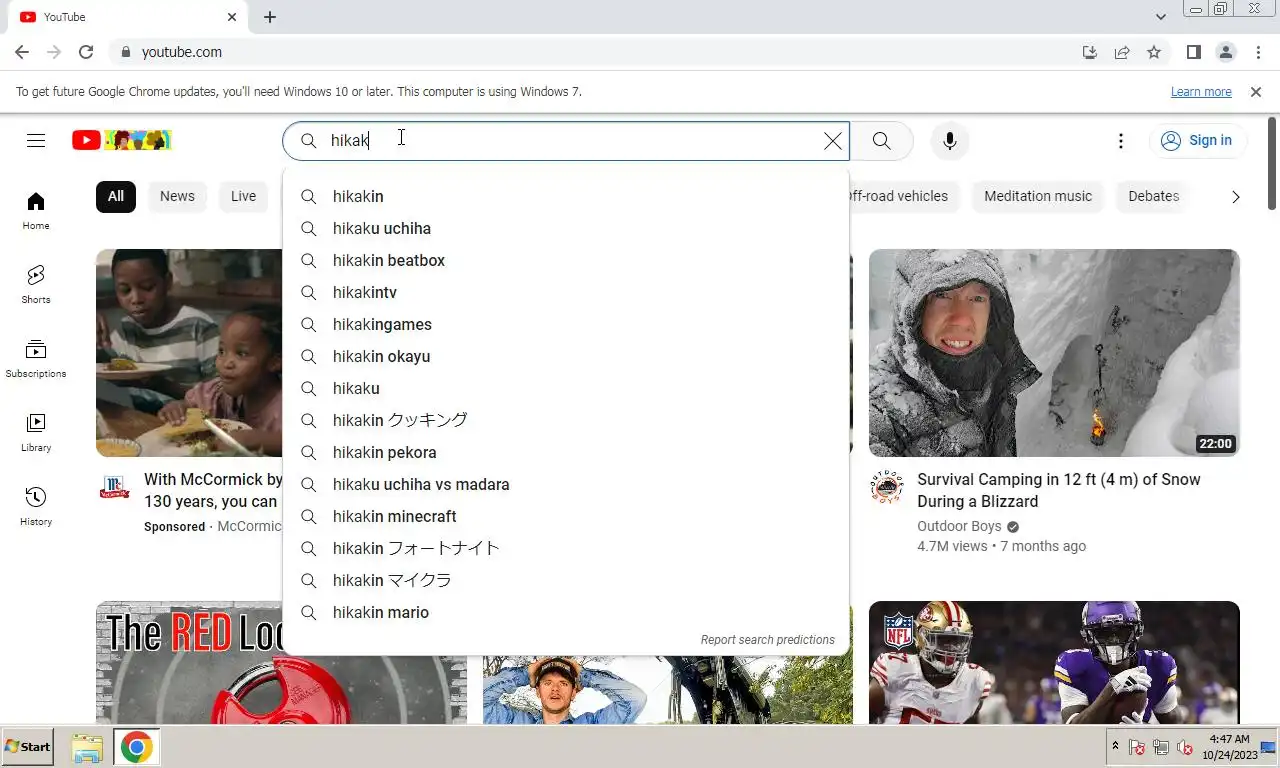The width and height of the screenshot is (1280, 768).
Task: Close the YouTube browser tab
Action: click(x=232, y=17)
